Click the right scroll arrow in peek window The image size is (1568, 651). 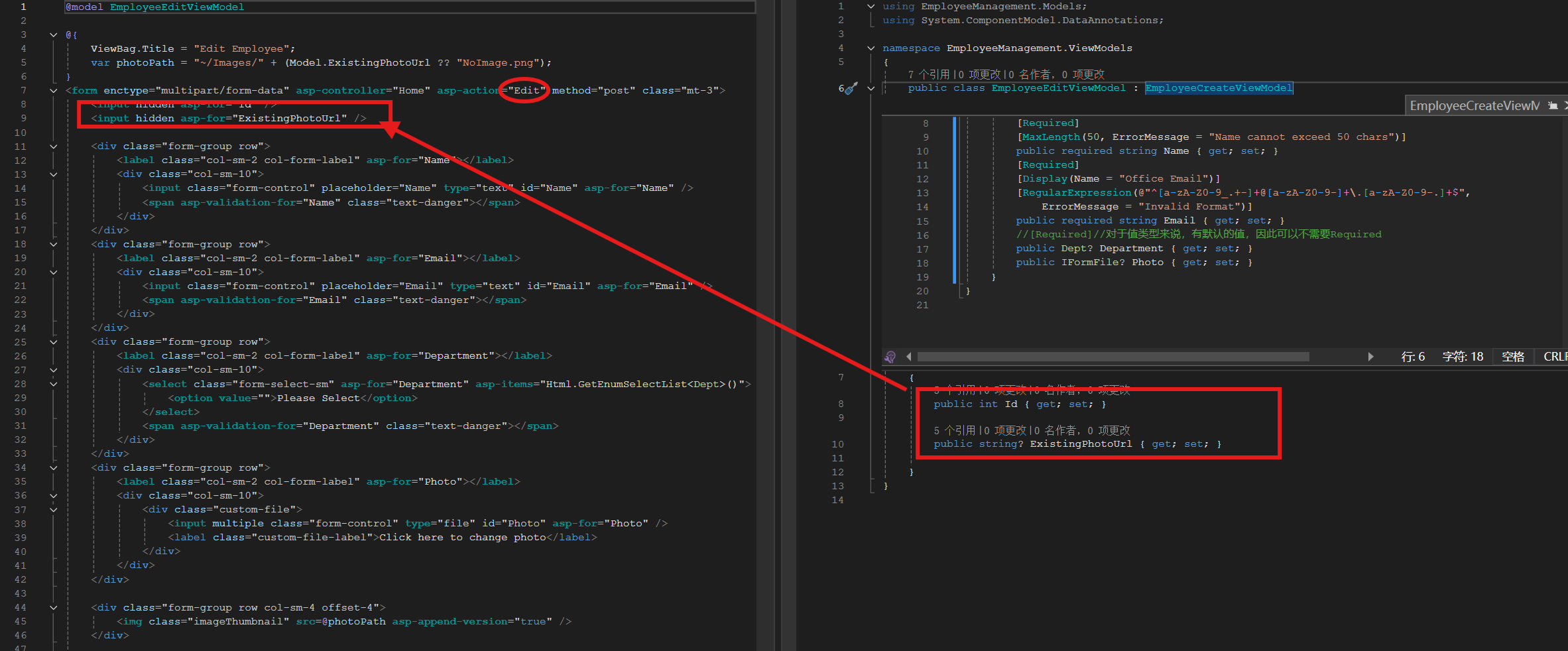[x=1370, y=357]
